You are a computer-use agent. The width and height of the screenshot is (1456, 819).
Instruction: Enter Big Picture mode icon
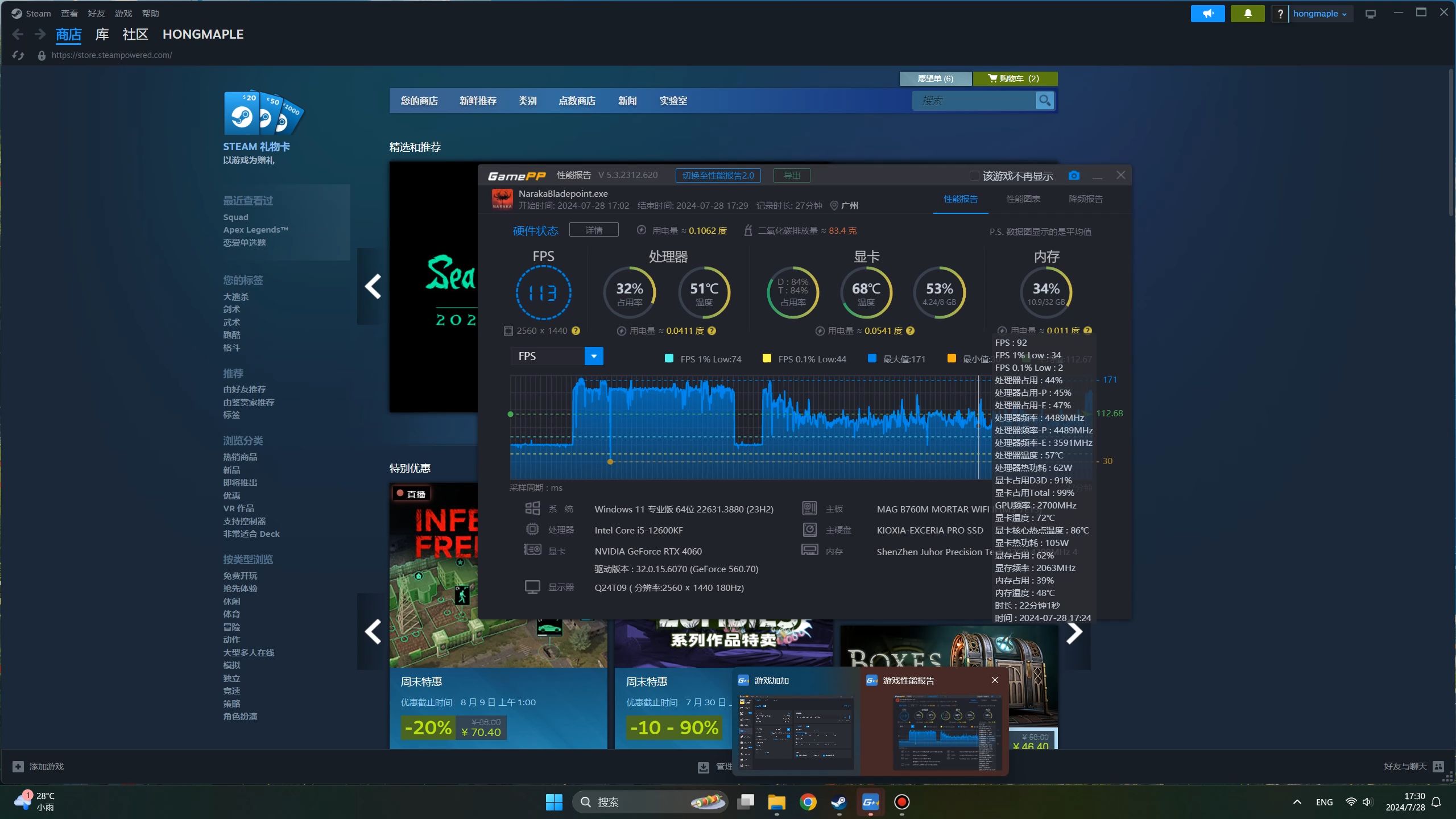click(x=1370, y=14)
